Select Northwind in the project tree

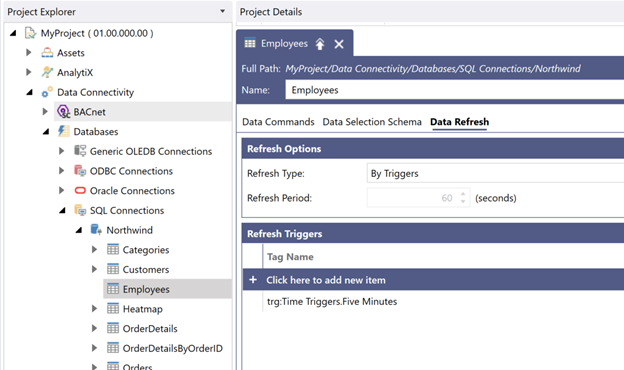tap(129, 230)
